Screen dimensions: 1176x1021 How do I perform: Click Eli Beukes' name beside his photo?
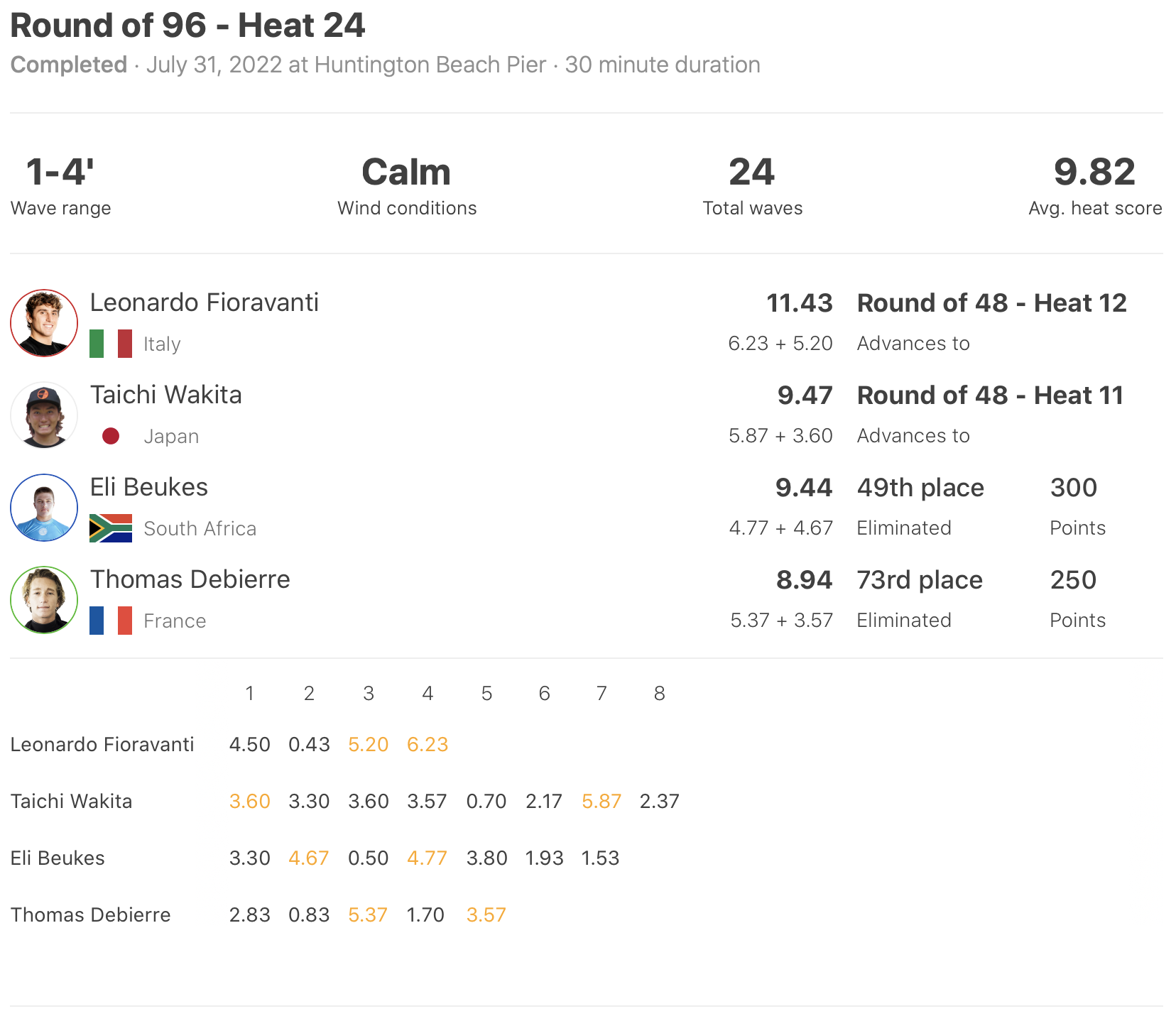(x=149, y=487)
